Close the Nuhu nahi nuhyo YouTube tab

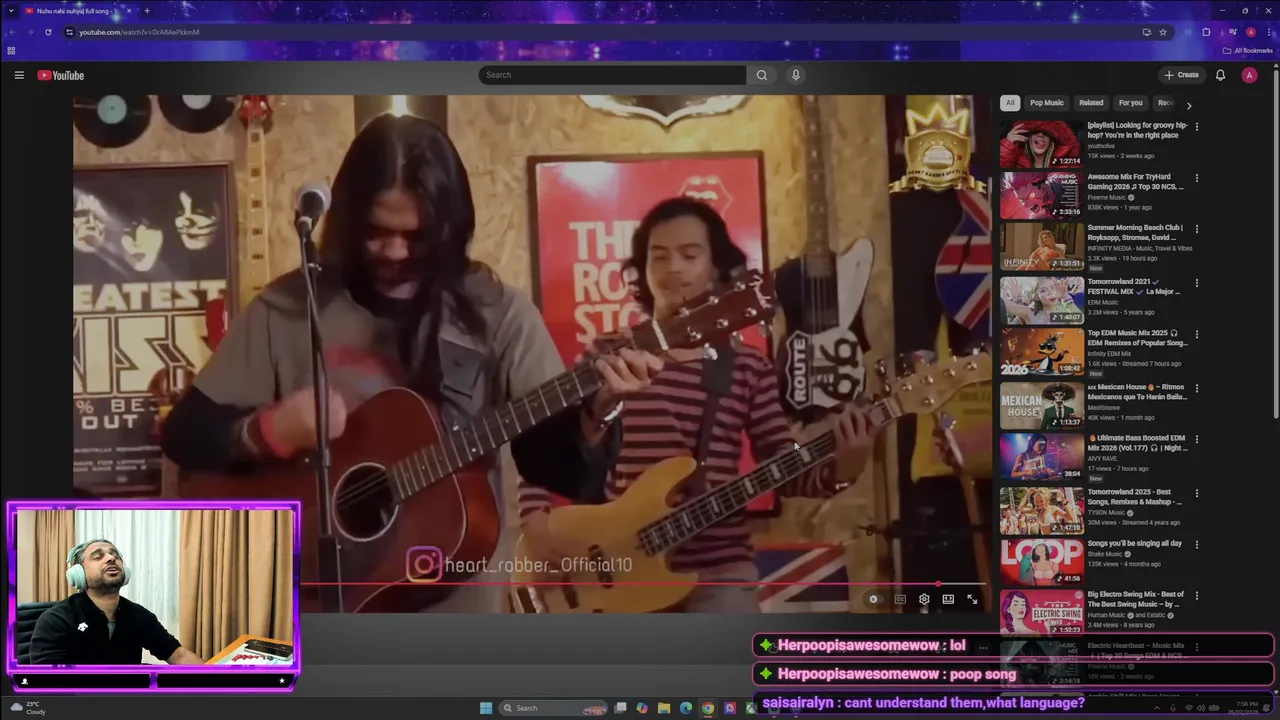[128, 11]
